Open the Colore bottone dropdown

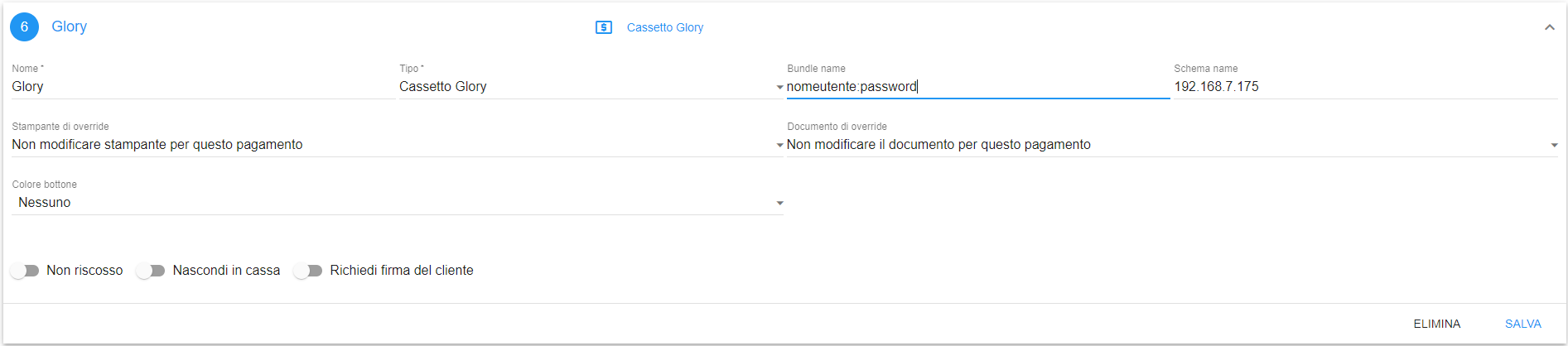point(398,203)
